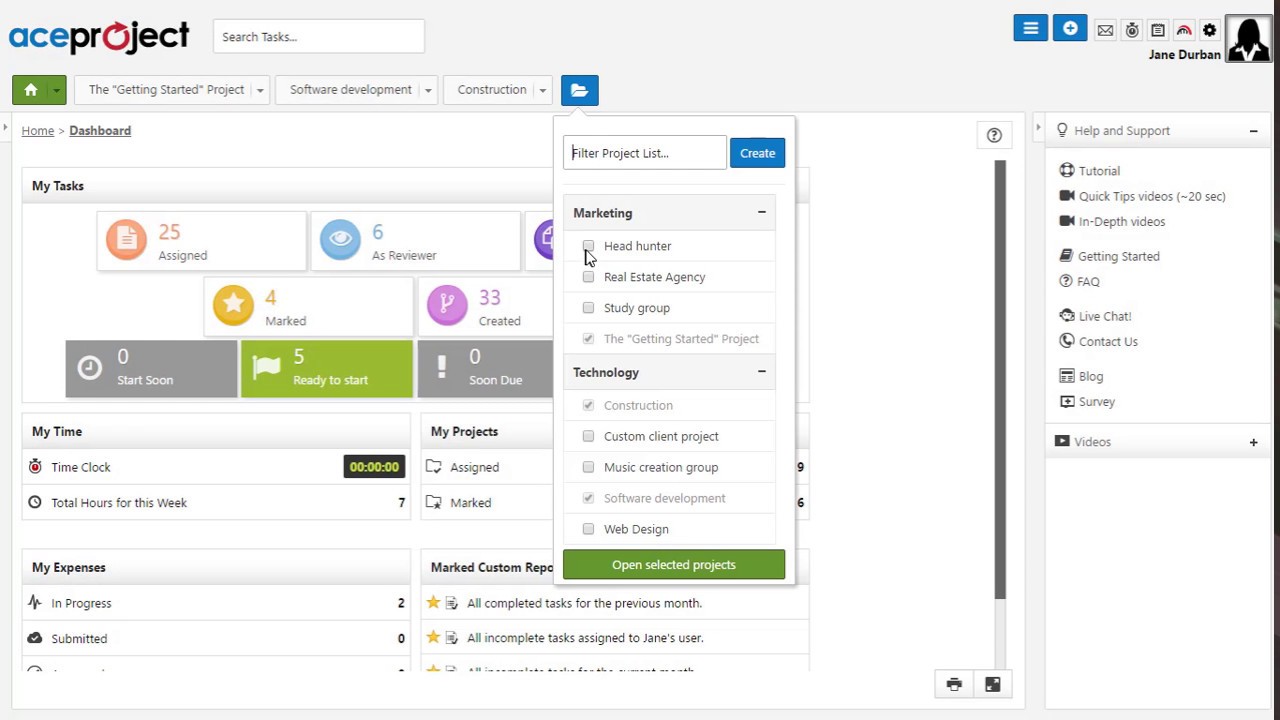Click the blue eye As Reviewer icon
Image resolution: width=1280 pixels, height=720 pixels.
click(340, 240)
